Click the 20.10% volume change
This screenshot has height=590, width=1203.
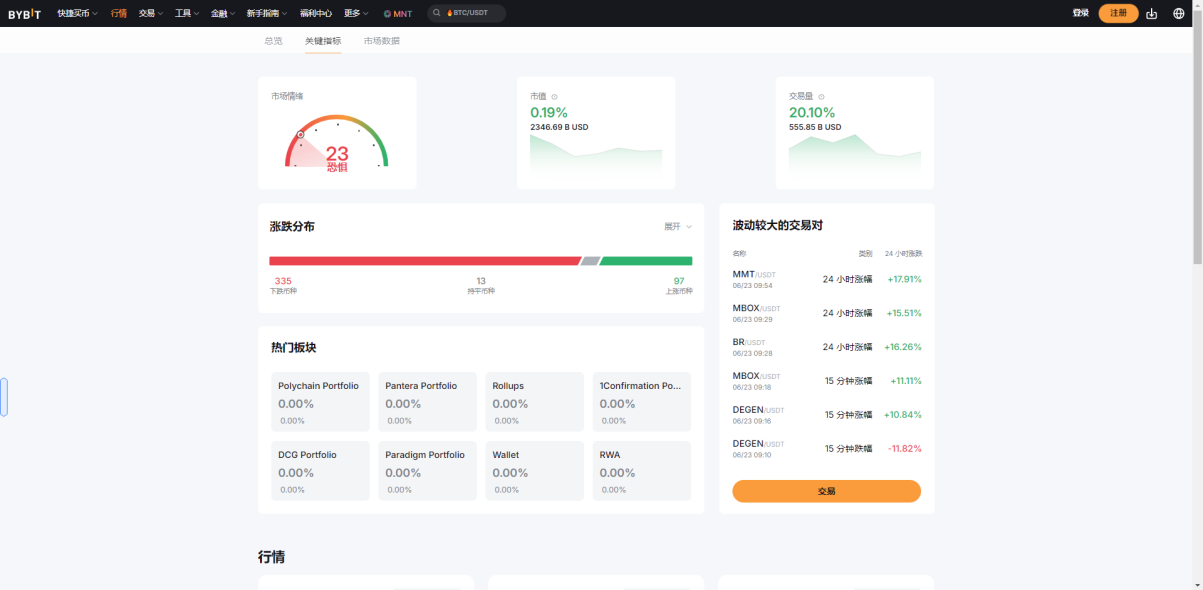point(812,112)
